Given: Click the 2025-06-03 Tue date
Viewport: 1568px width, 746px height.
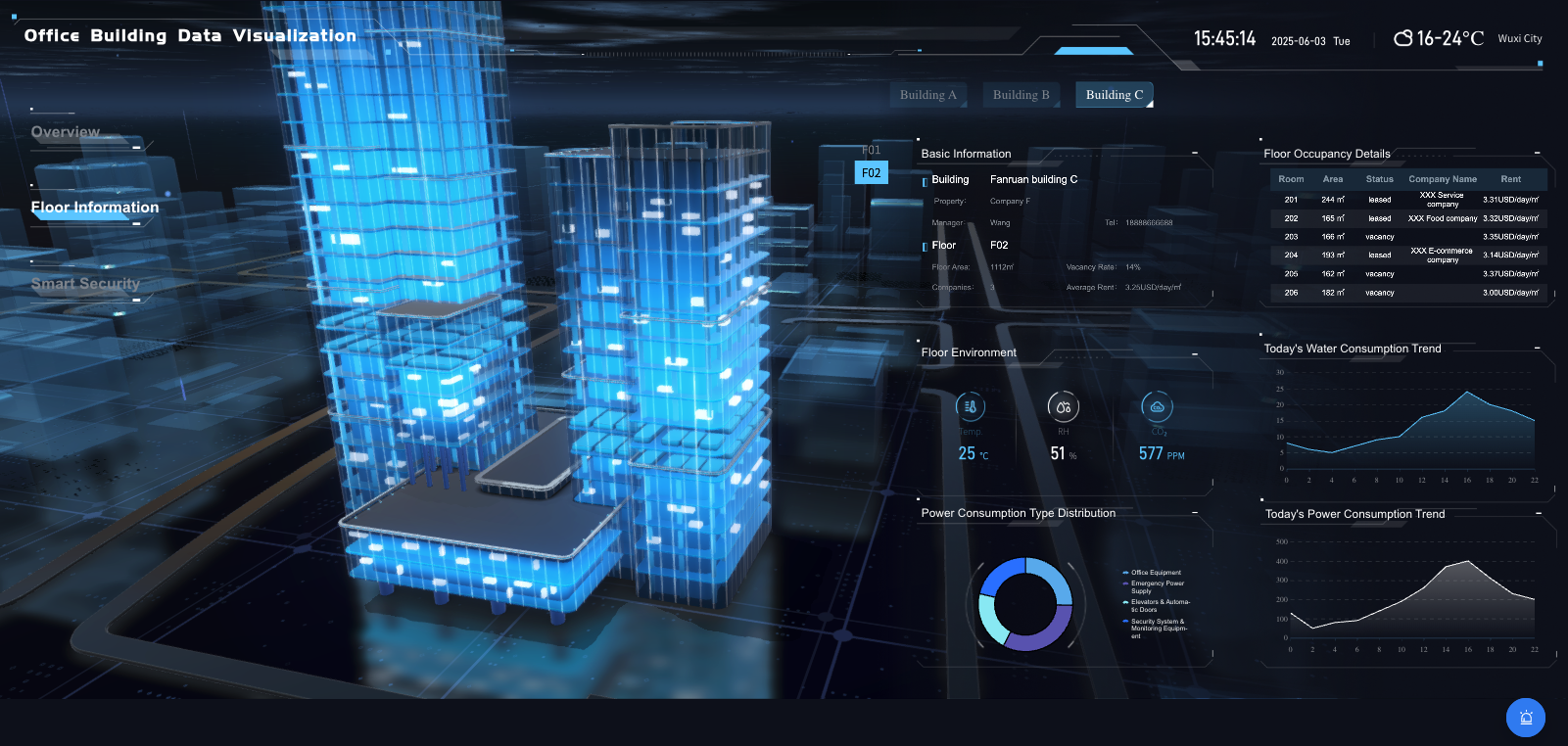Looking at the screenshot, I should pyautogui.click(x=1310, y=41).
